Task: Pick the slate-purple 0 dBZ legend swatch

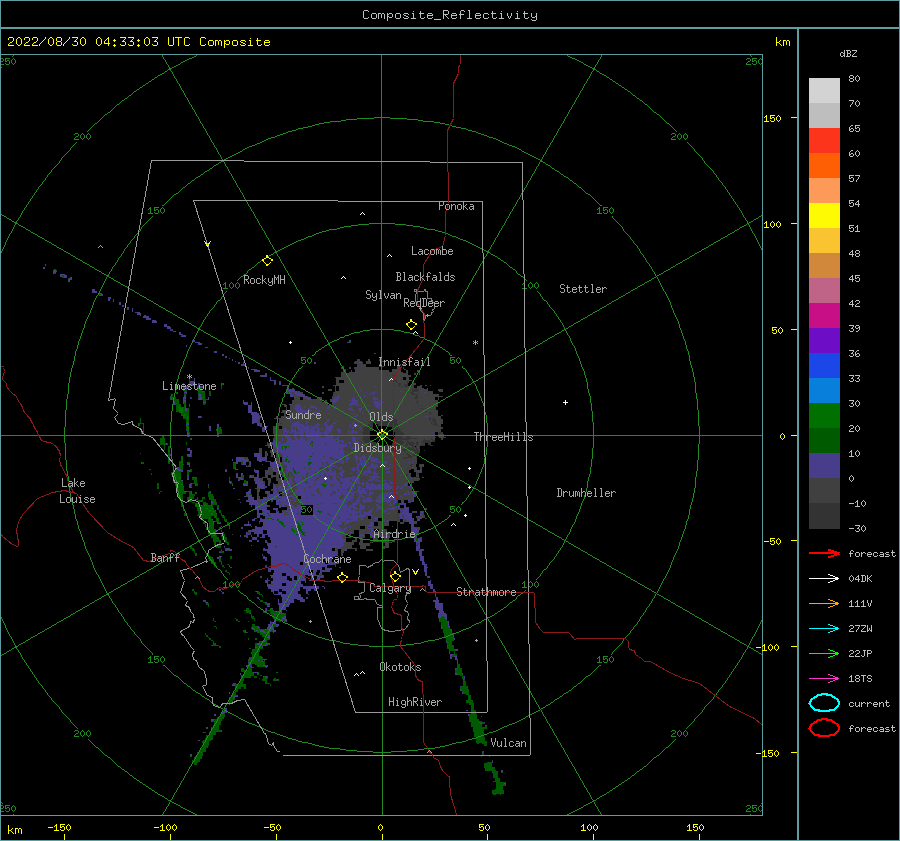Action: (x=824, y=466)
